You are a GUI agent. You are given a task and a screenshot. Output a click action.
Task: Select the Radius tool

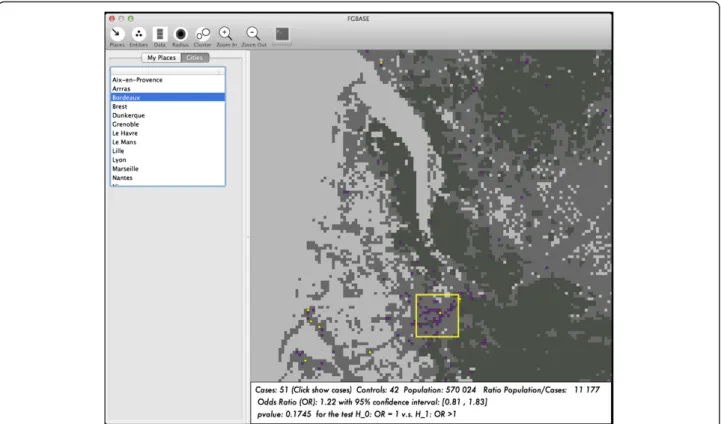click(x=180, y=37)
